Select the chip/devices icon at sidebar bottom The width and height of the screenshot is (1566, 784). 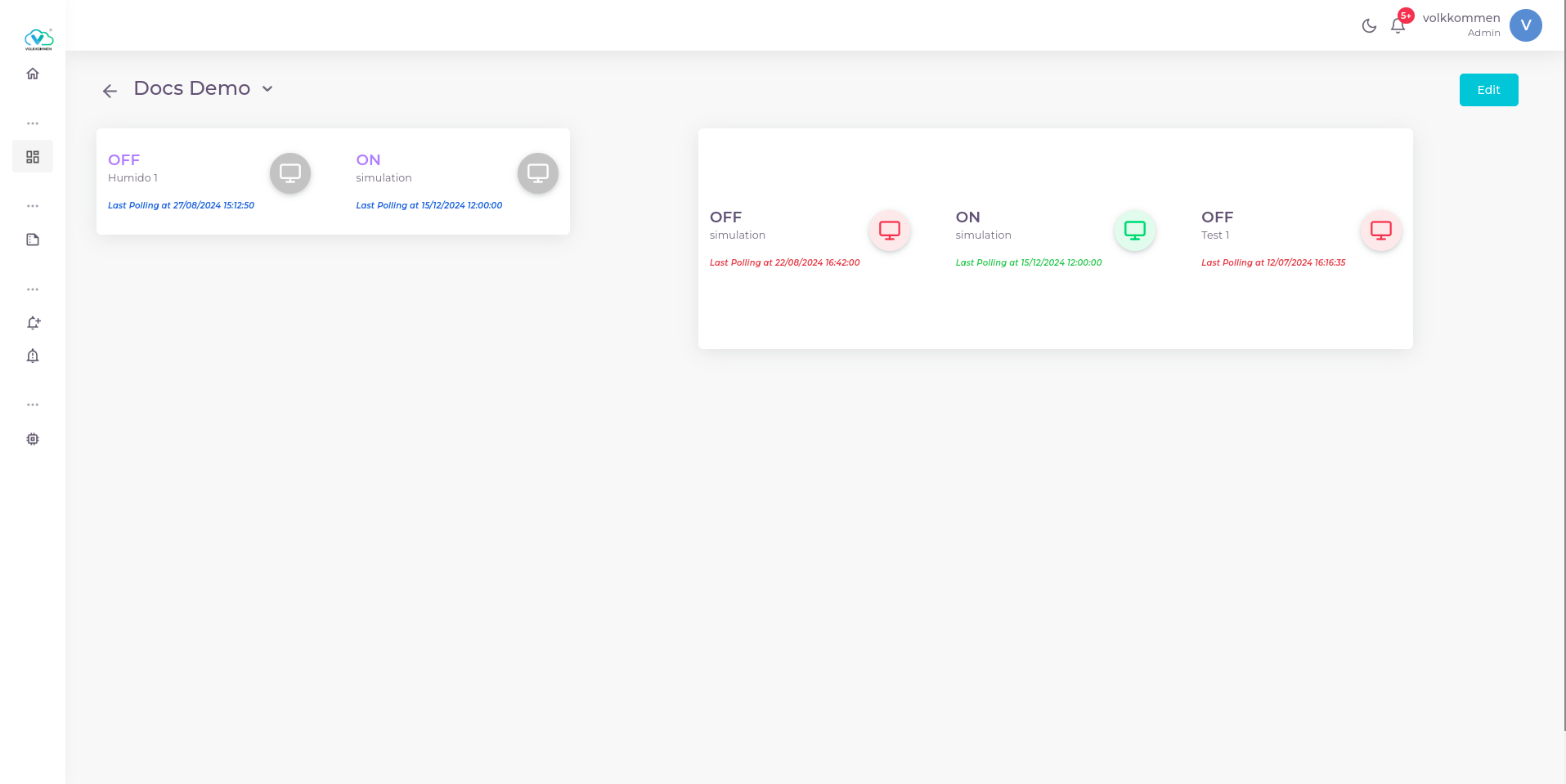pyautogui.click(x=33, y=439)
